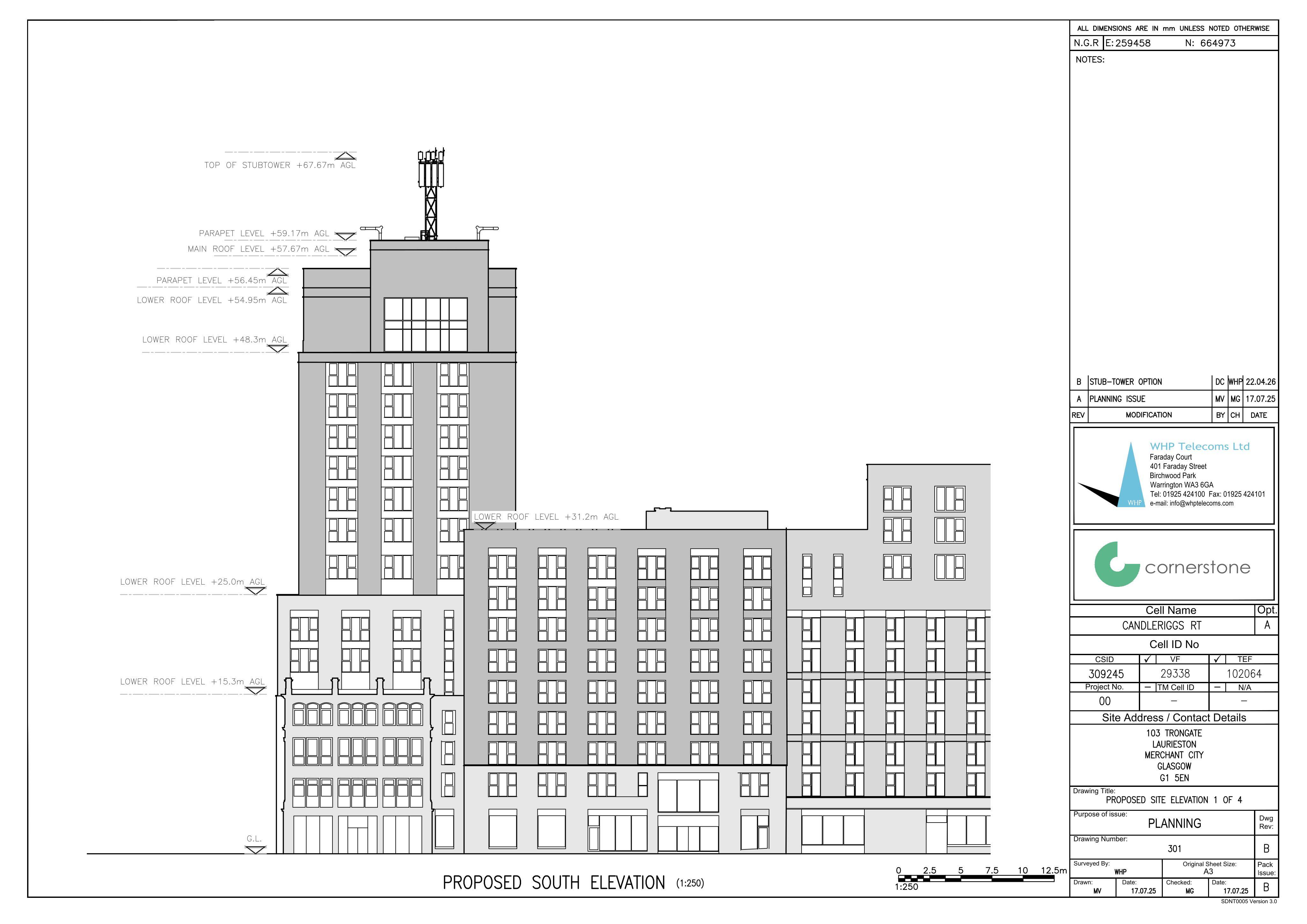
Task: Click the 'LOWER ROOF LEVEL +48.3m AGL' label
Action: pos(215,340)
